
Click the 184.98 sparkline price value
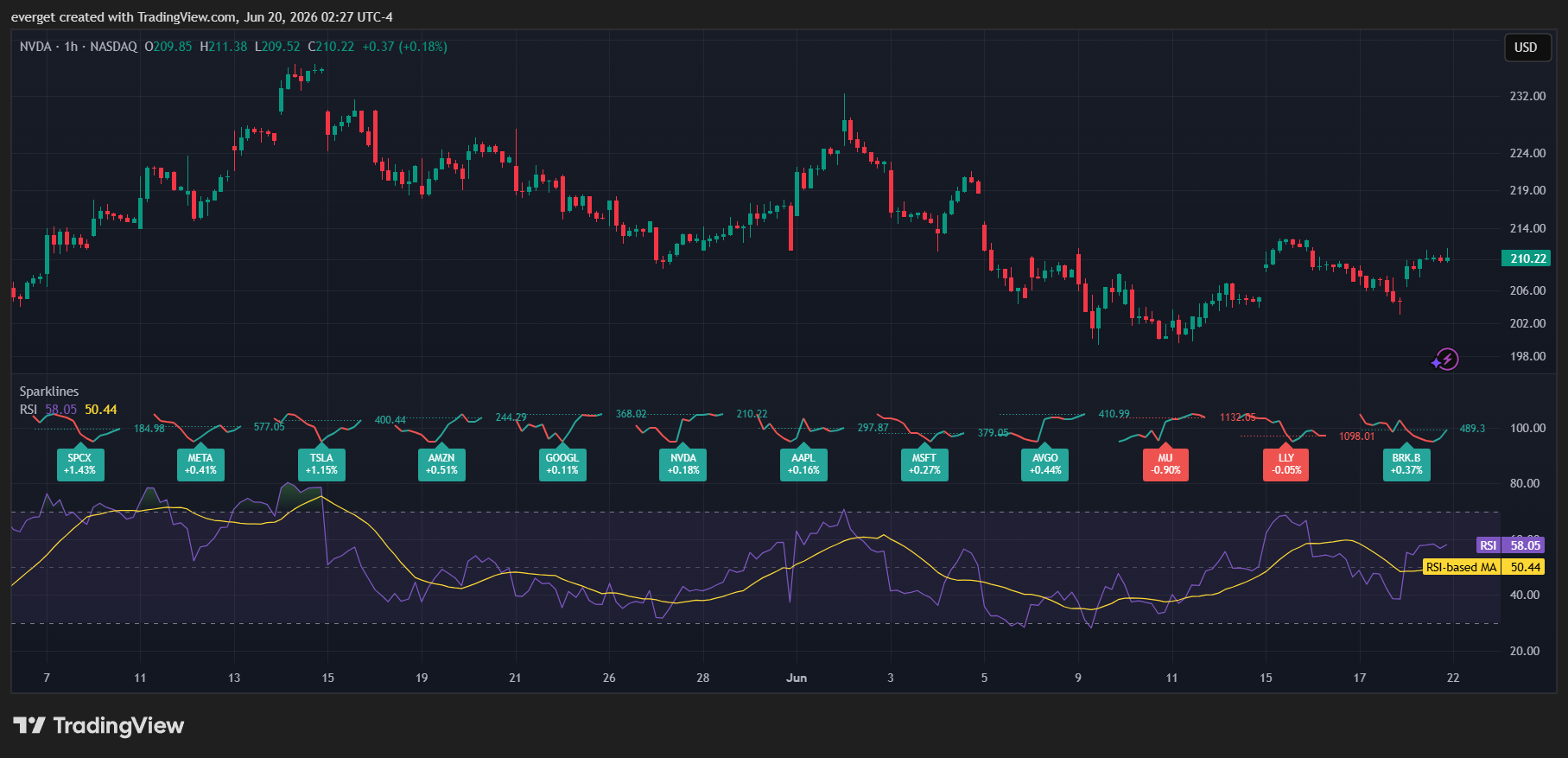click(149, 429)
